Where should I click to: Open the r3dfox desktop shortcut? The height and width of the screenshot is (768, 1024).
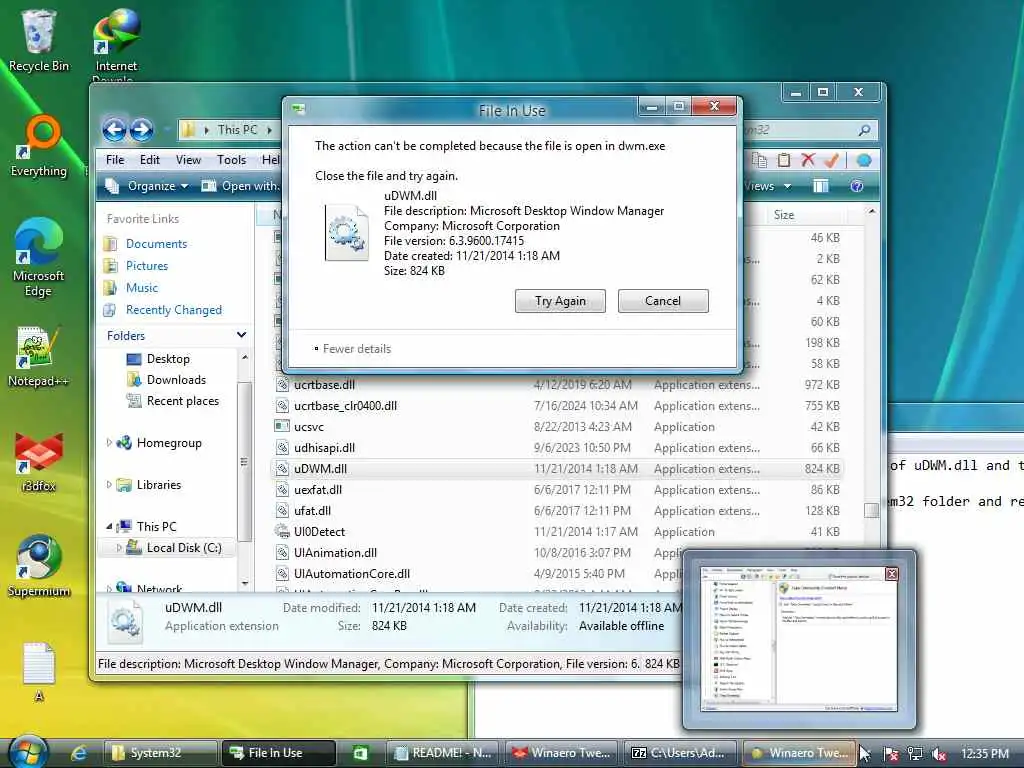pos(39,462)
